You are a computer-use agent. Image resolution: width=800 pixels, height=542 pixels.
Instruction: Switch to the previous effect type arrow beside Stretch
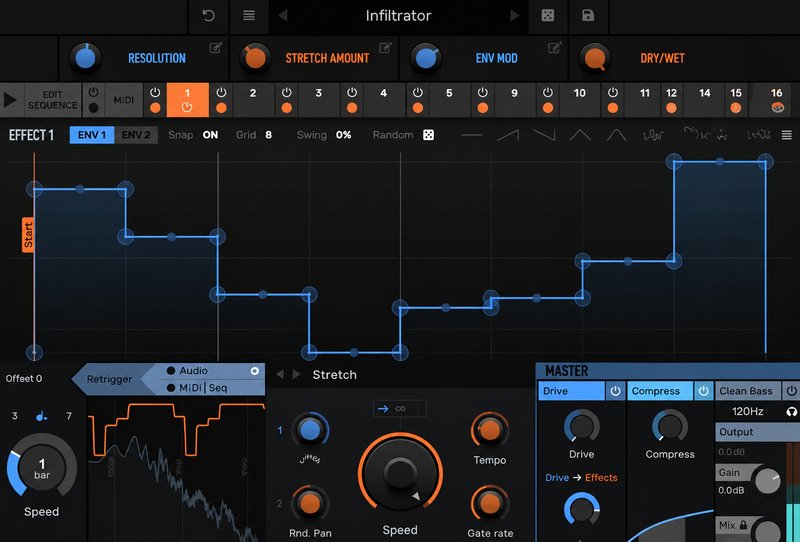click(x=280, y=375)
